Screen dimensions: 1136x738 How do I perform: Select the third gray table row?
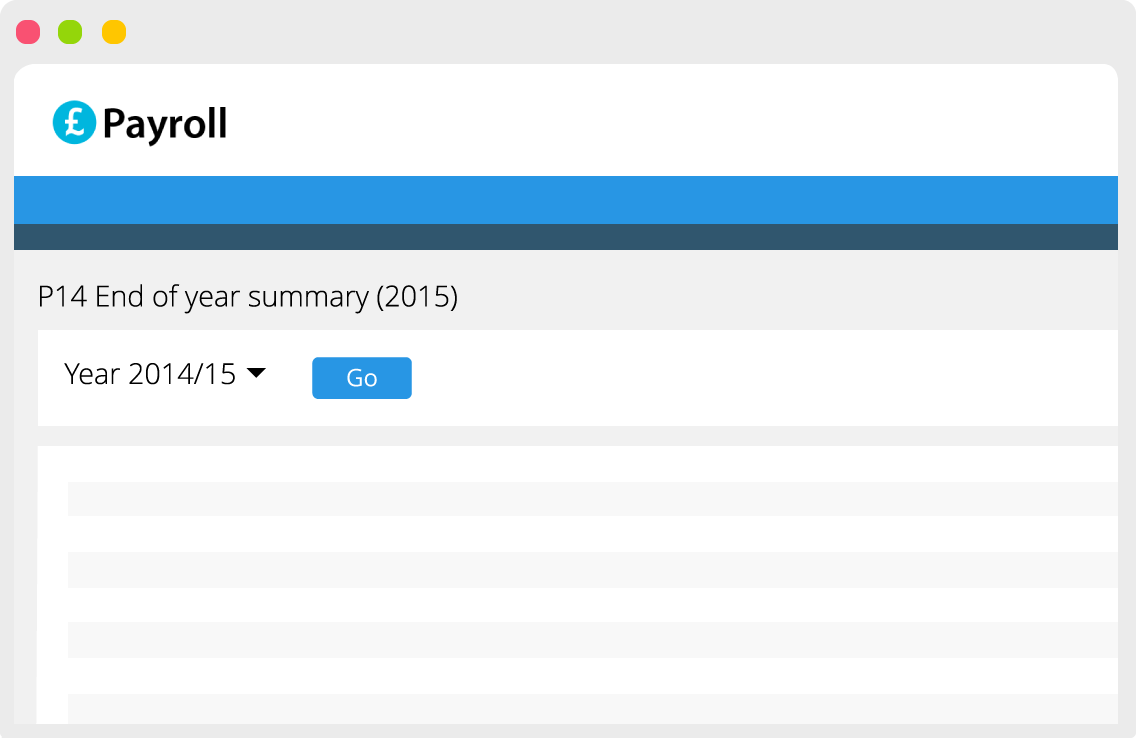592,639
